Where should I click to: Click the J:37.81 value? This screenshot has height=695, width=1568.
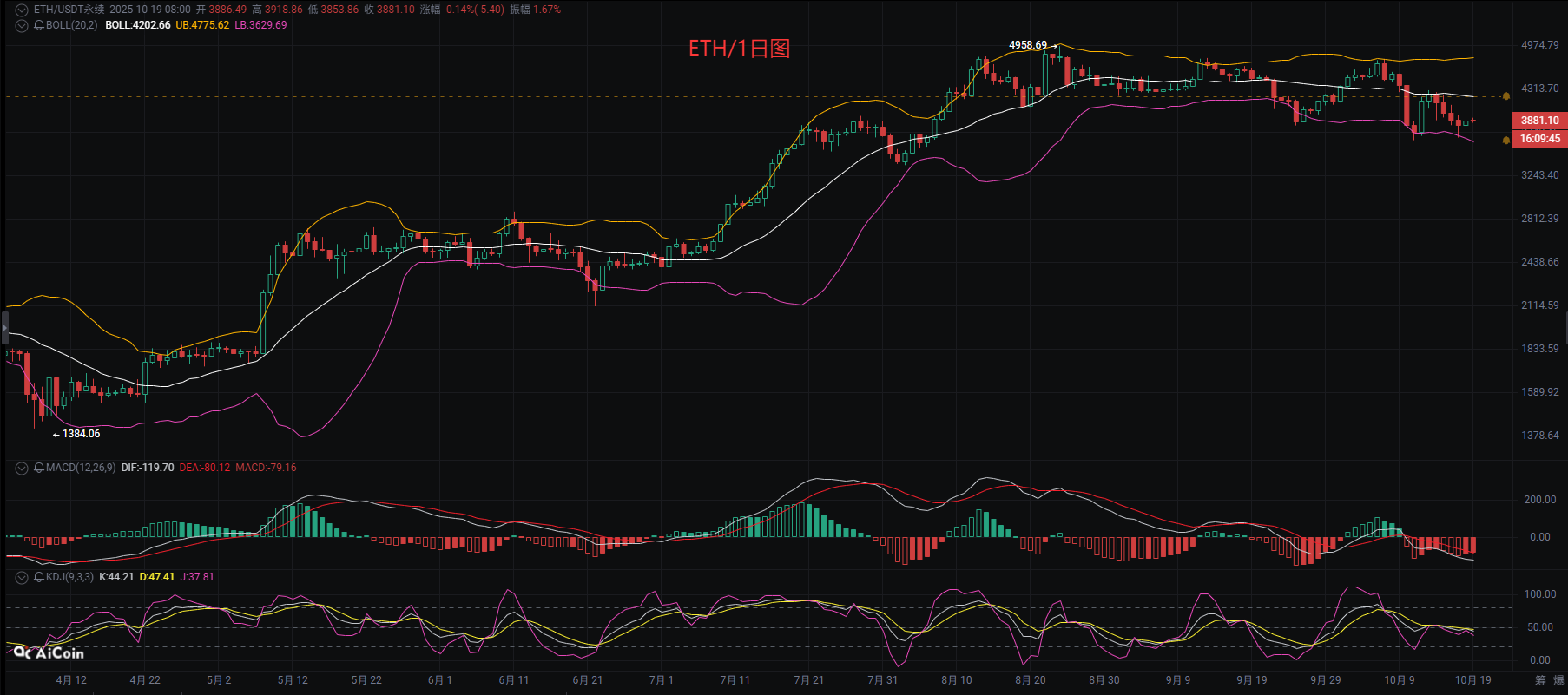(197, 577)
